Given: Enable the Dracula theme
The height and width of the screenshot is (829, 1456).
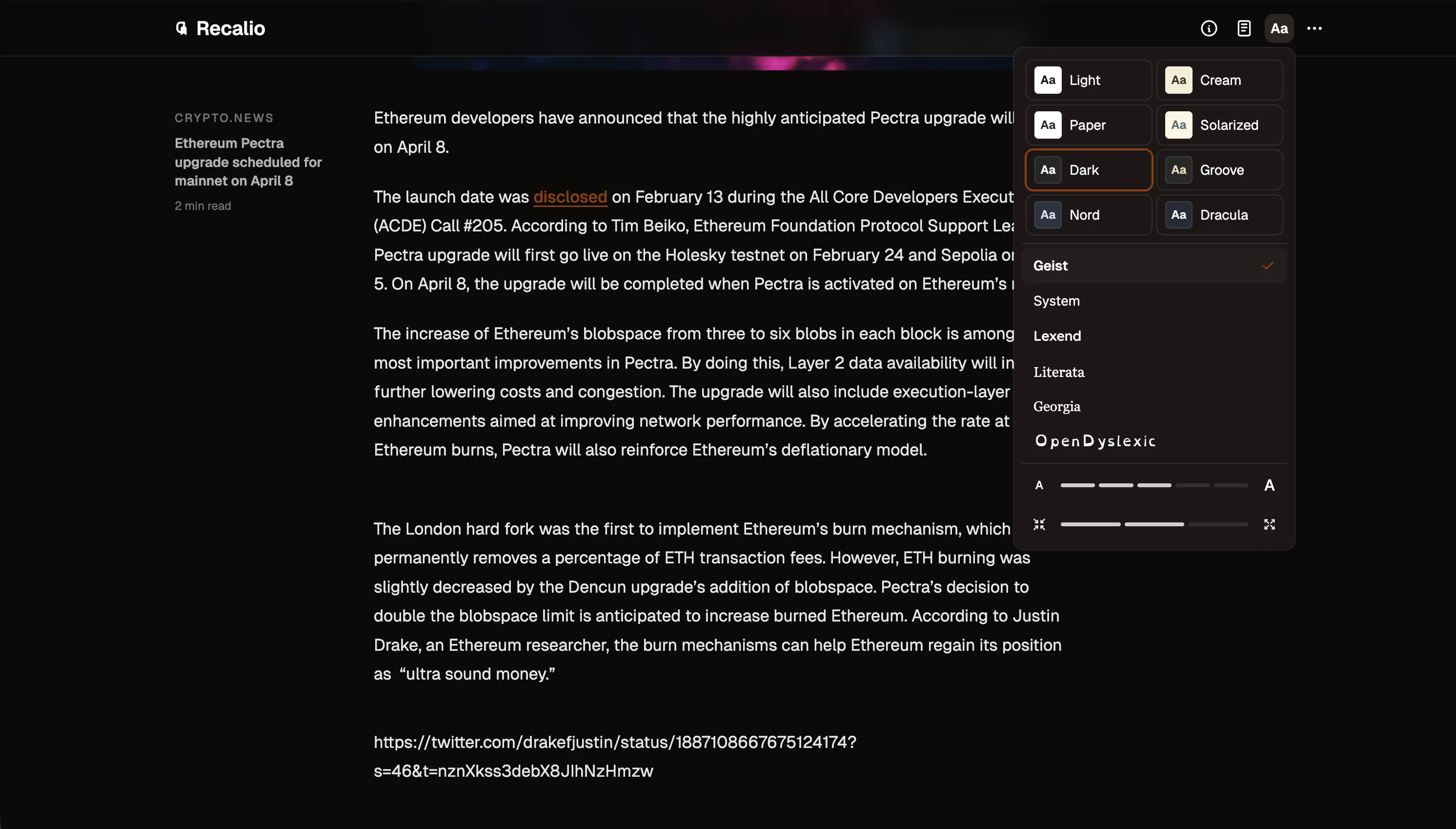Looking at the screenshot, I should coord(1220,215).
